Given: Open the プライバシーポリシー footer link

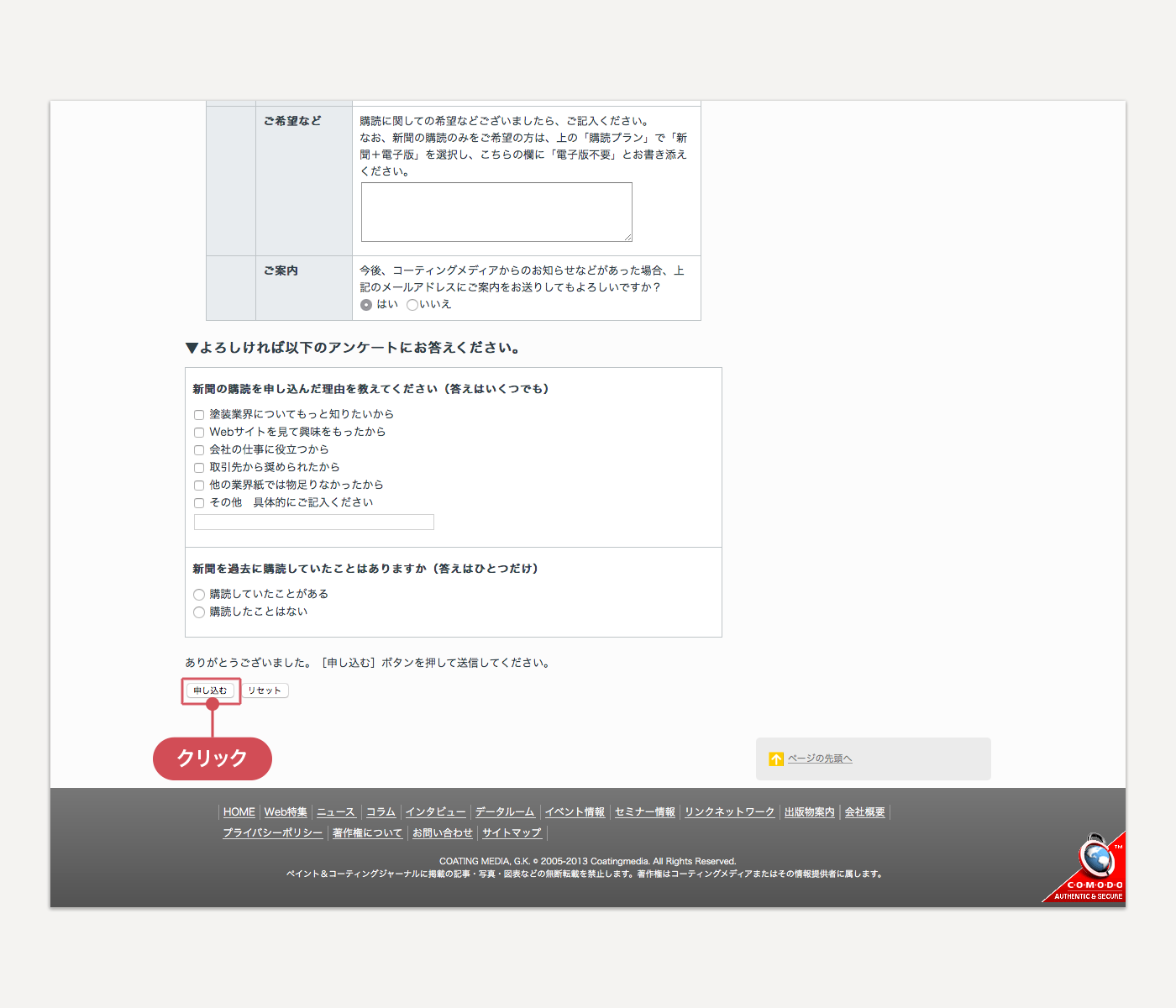Looking at the screenshot, I should tap(272, 833).
